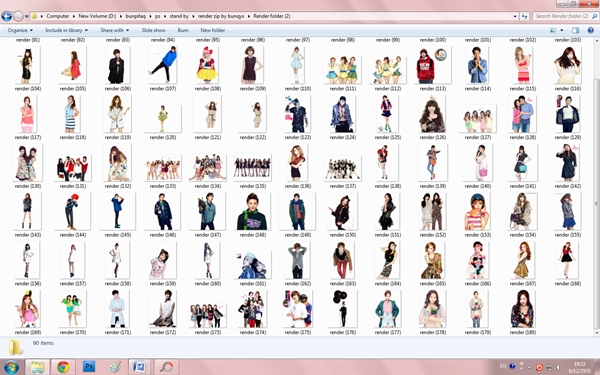Select the render (180) thumbnail
Image resolution: width=600 pixels, height=375 pixels.
pos(523,308)
